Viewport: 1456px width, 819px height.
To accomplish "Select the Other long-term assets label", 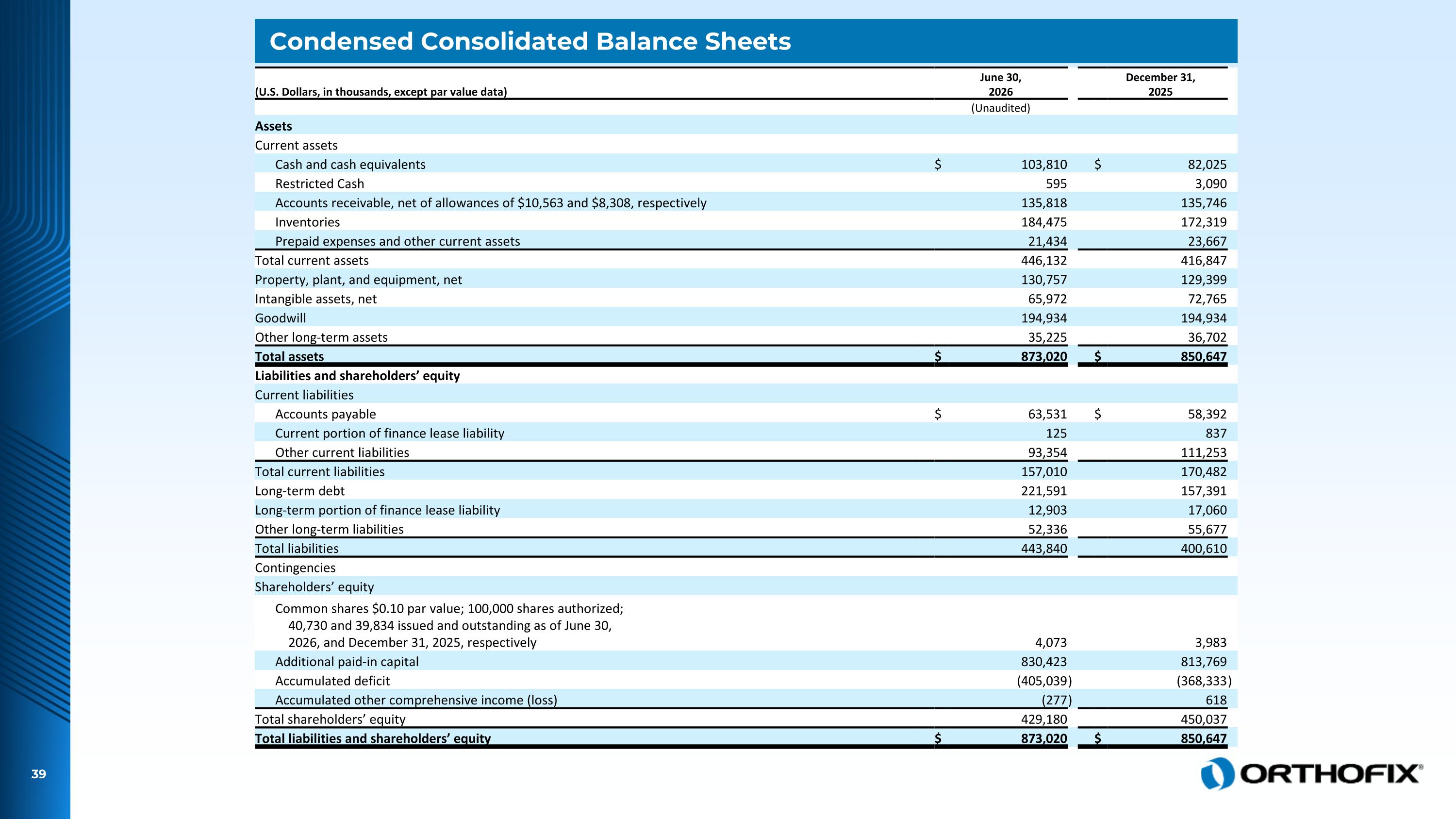I will (x=321, y=337).
